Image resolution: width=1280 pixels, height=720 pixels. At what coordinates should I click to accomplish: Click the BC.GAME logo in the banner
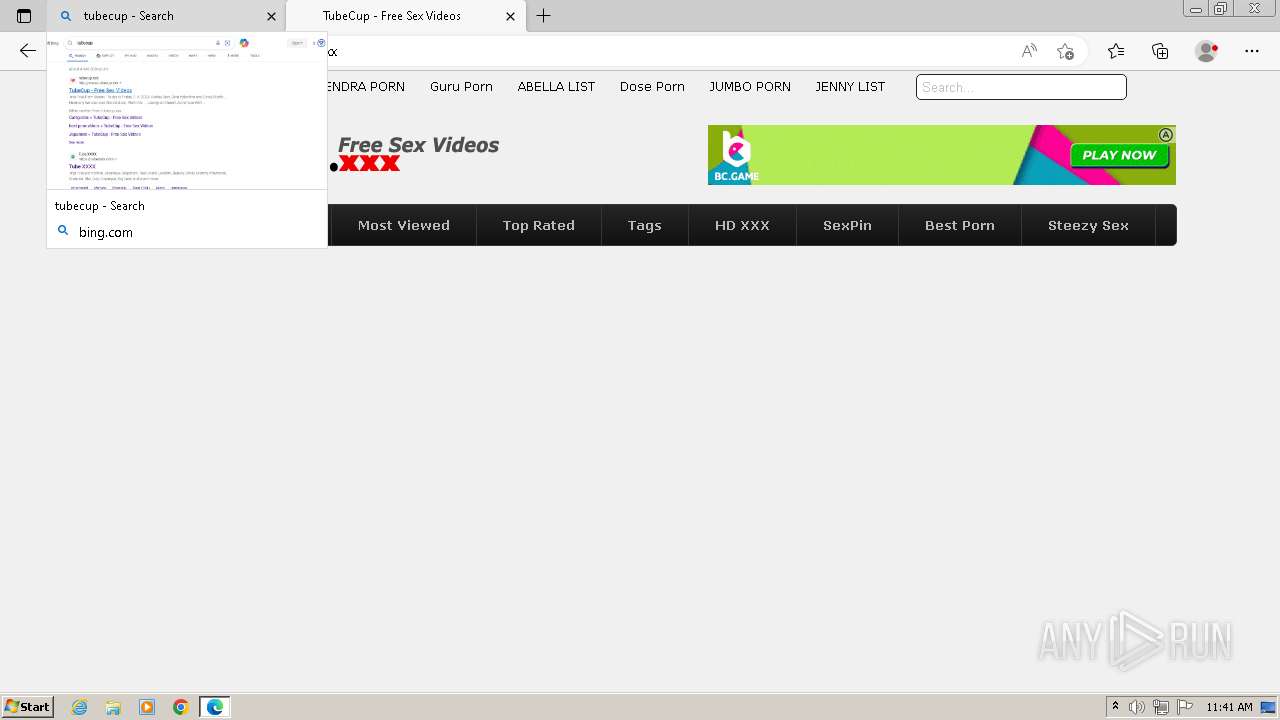[735, 157]
